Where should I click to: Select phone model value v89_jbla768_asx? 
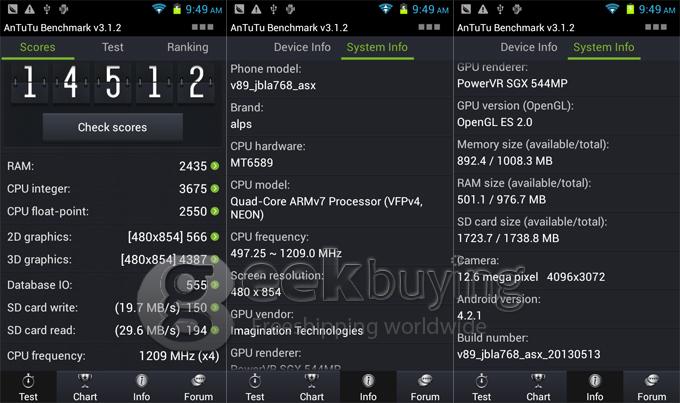tap(273, 85)
